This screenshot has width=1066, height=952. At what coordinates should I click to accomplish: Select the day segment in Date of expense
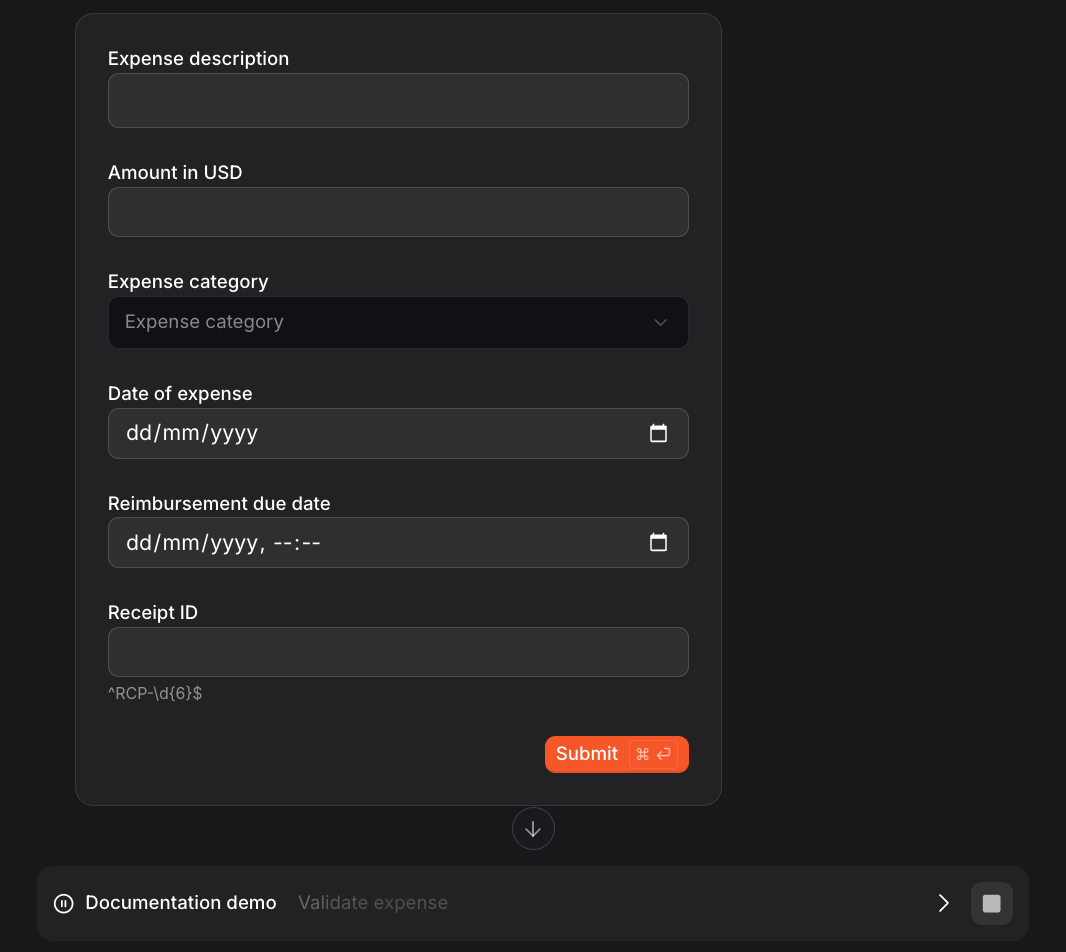click(x=138, y=433)
